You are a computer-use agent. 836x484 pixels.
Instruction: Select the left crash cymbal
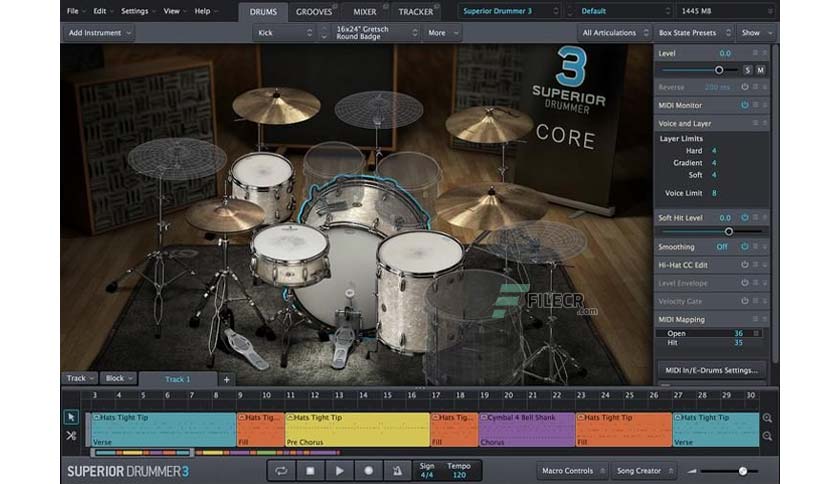(x=276, y=104)
